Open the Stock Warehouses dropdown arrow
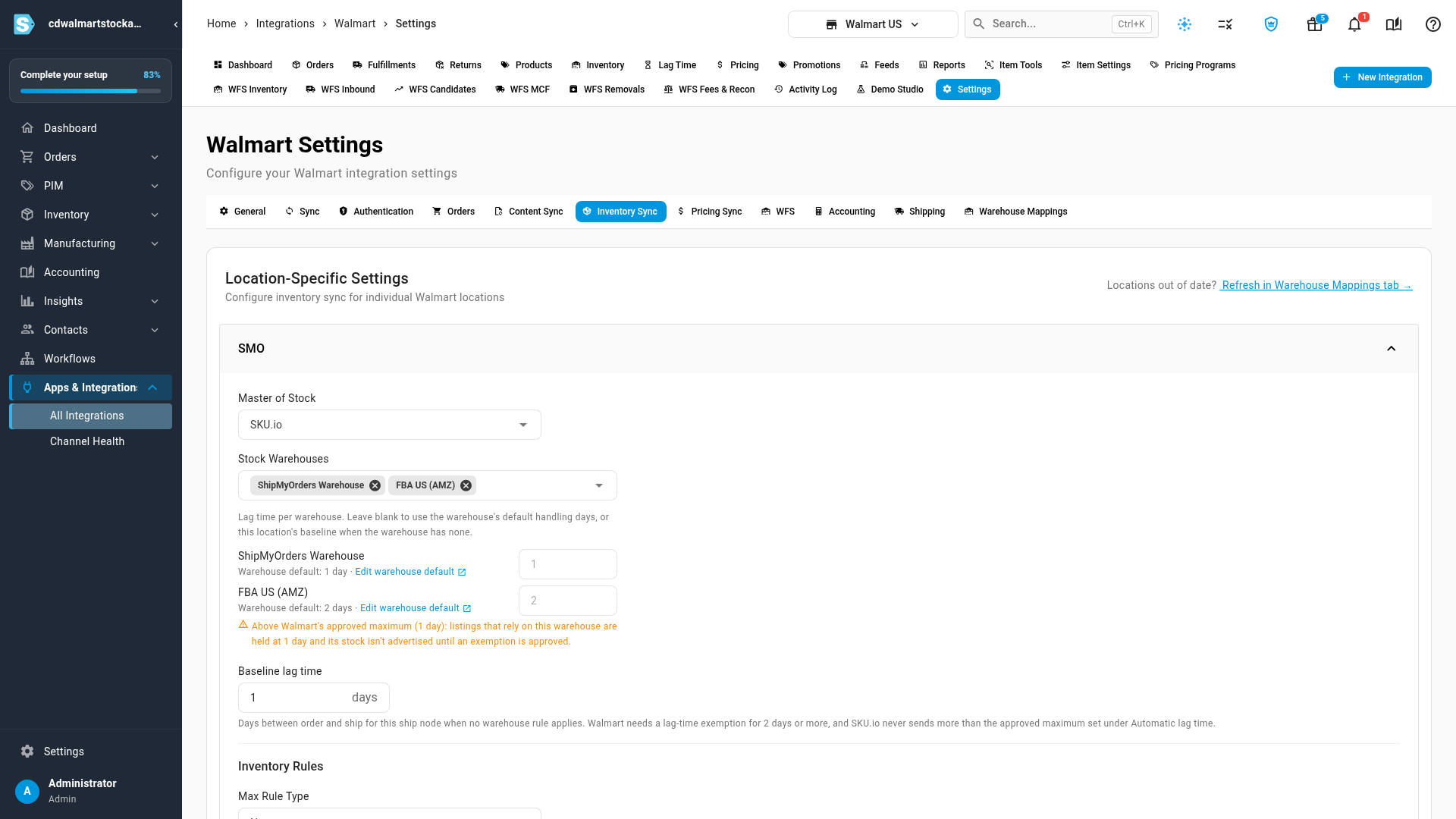Viewport: 1456px width, 819px height. click(599, 485)
